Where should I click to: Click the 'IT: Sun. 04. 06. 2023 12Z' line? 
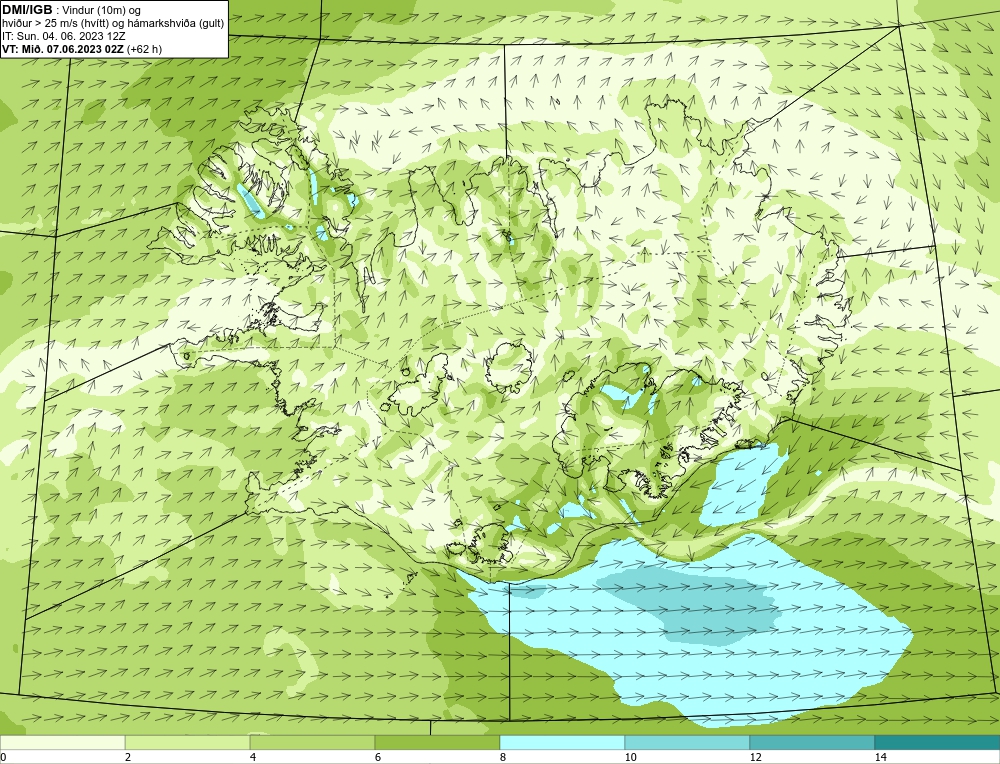point(64,36)
